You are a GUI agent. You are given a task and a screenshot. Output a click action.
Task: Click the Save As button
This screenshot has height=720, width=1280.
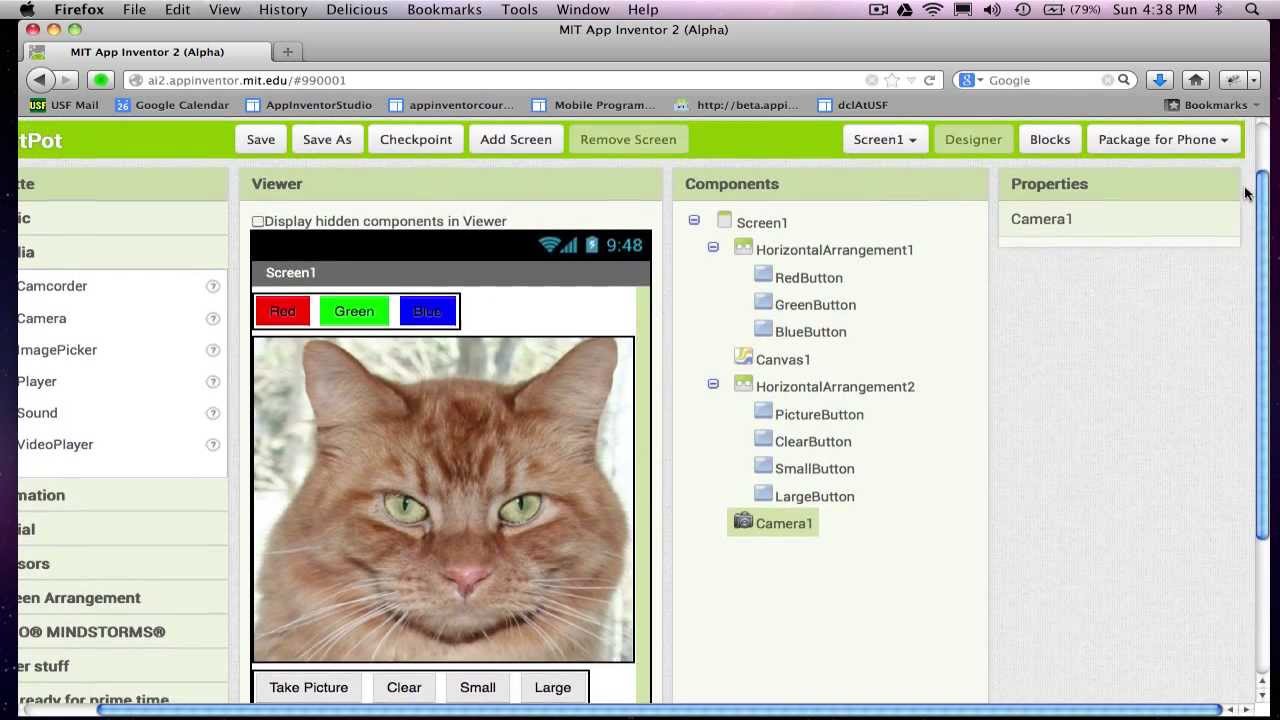pos(327,140)
